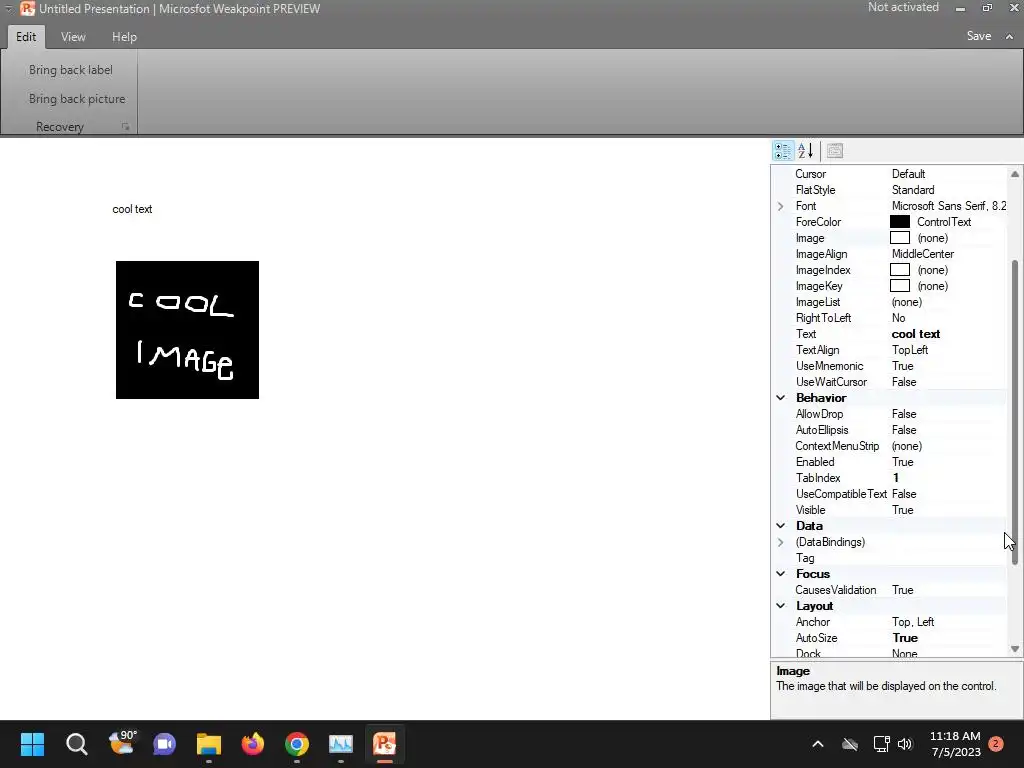Collapse the Data category
The width and height of the screenshot is (1024, 768).
(x=780, y=526)
